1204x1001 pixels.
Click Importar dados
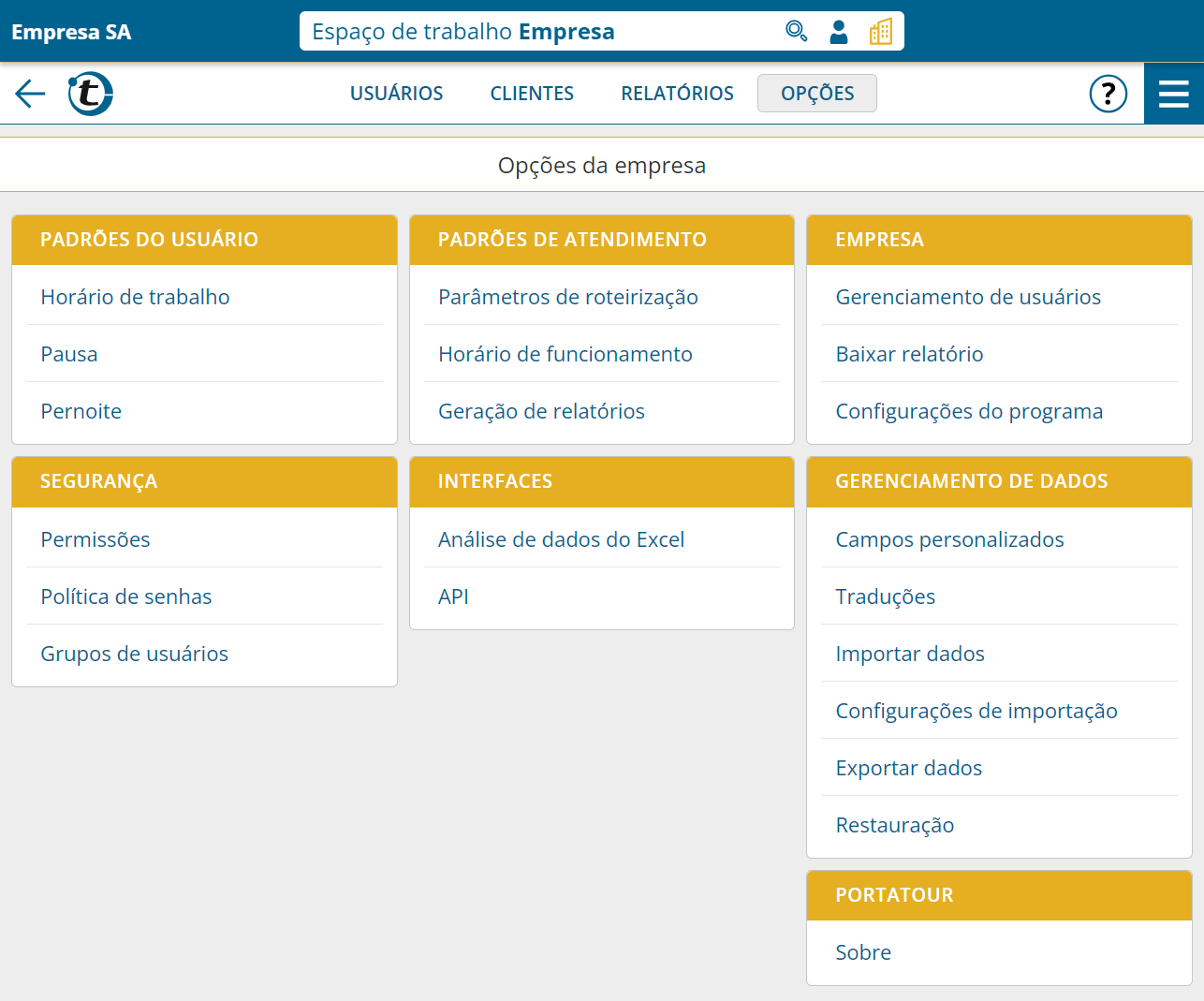[999, 654]
